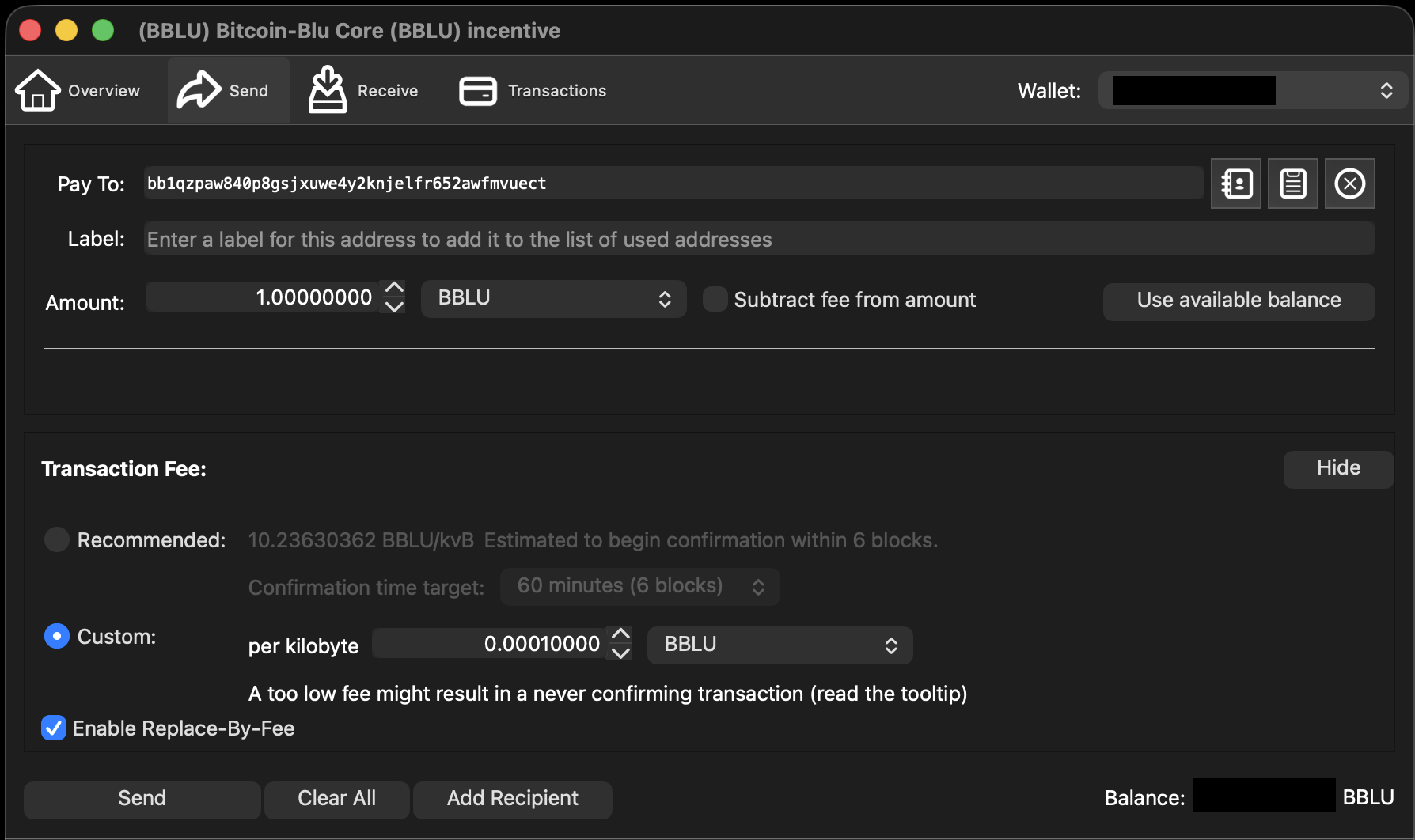Screen dimensions: 1415x840
Task: Select the home icon for Overview
Action: pos(37,89)
